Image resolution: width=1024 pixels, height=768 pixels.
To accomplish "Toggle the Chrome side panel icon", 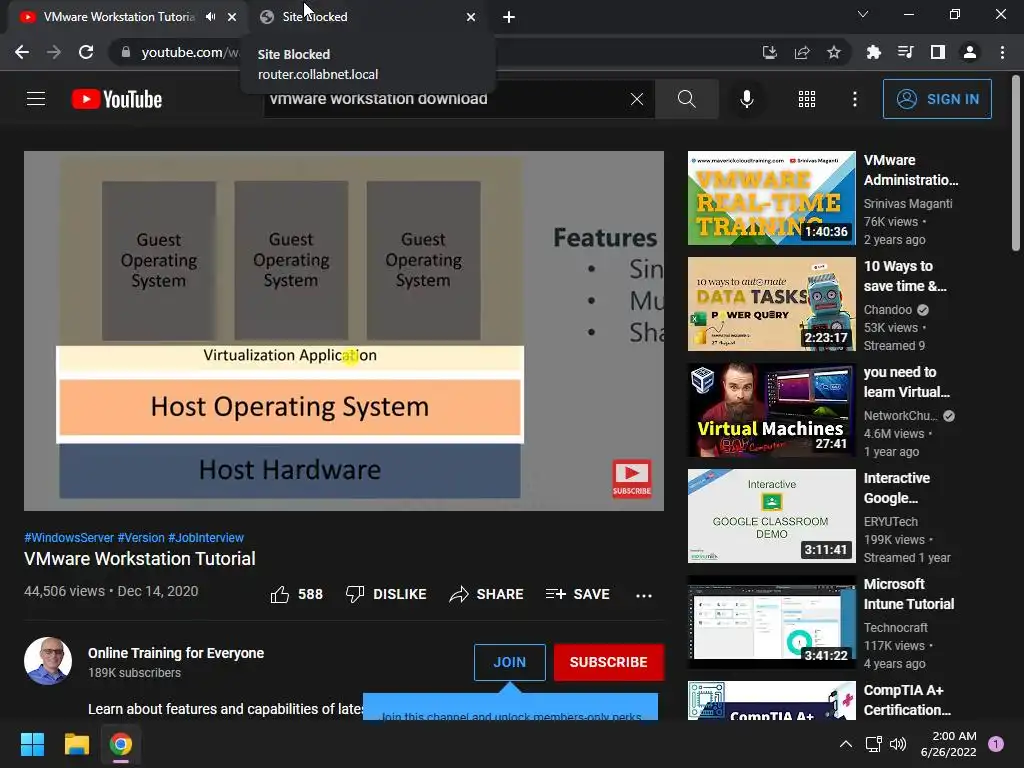I will click(x=938, y=52).
